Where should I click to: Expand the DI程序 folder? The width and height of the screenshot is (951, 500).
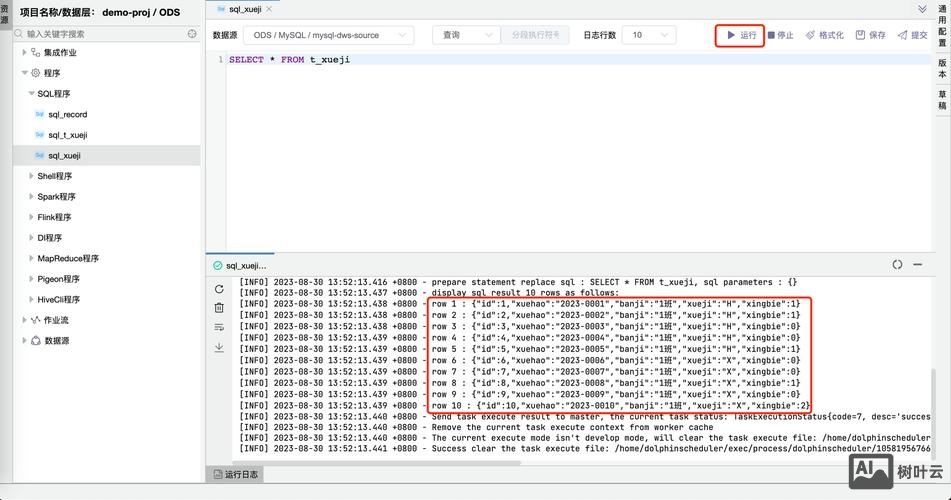pyautogui.click(x=32, y=238)
